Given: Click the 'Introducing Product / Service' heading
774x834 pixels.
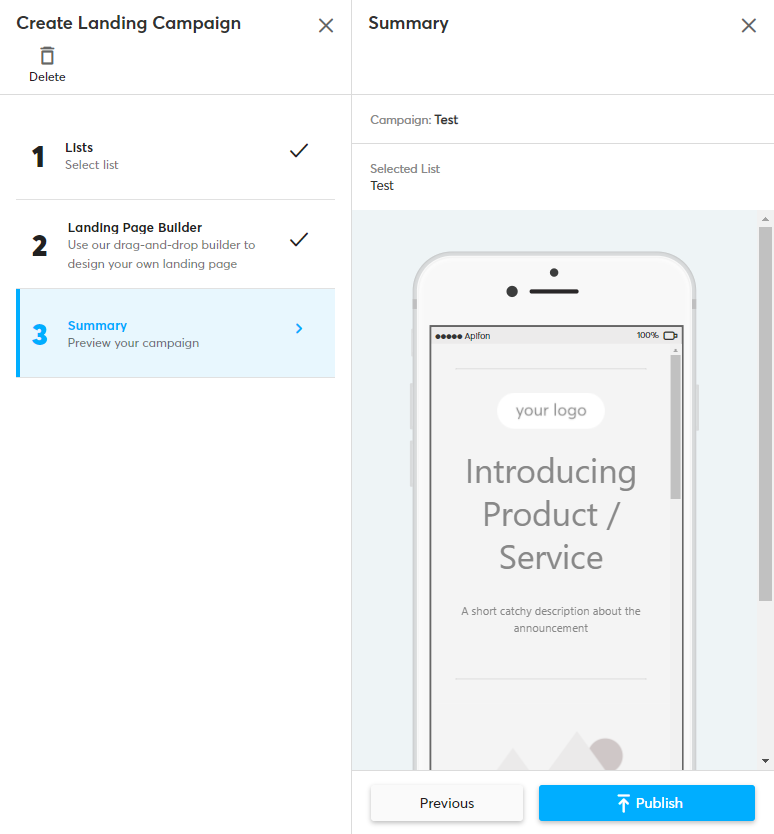Looking at the screenshot, I should pyautogui.click(x=551, y=514).
